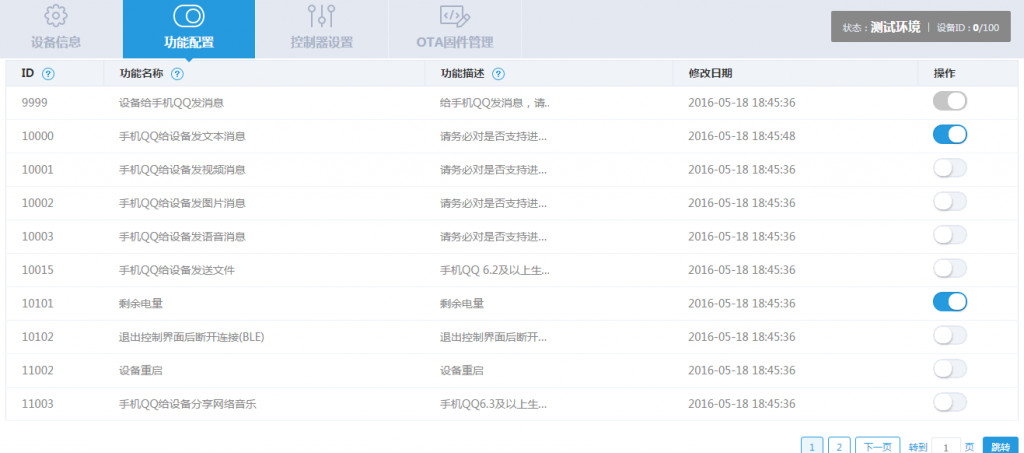1024x453 pixels.
Task: Click ID cell 10101
Action: point(38,304)
